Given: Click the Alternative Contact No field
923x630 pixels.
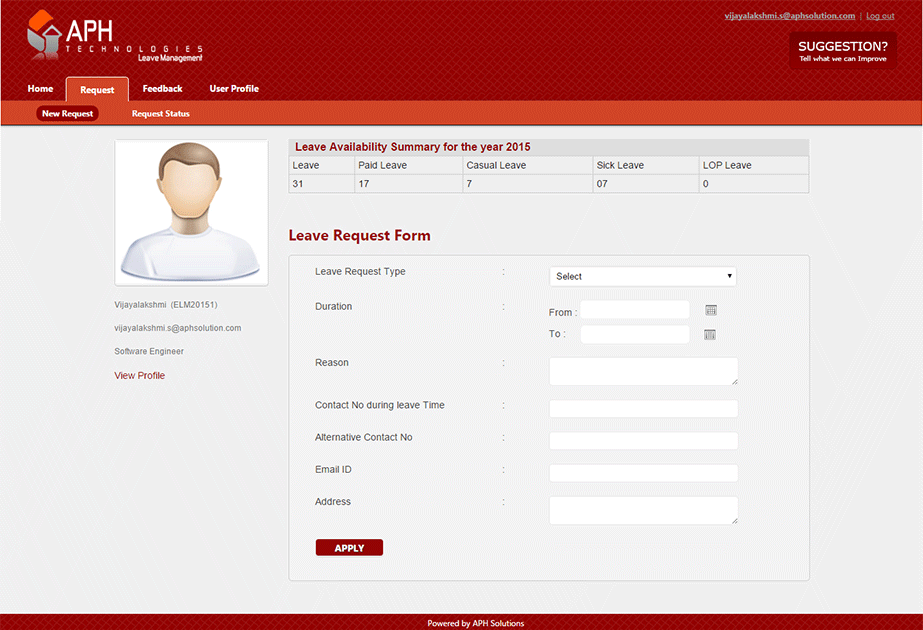Looking at the screenshot, I should coord(643,441).
